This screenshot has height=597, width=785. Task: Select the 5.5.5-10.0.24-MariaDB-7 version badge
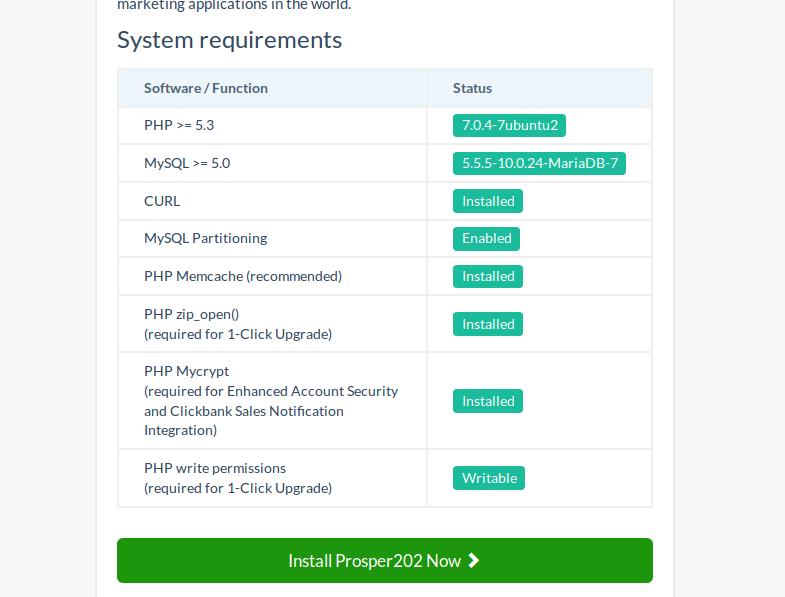[x=539, y=163]
